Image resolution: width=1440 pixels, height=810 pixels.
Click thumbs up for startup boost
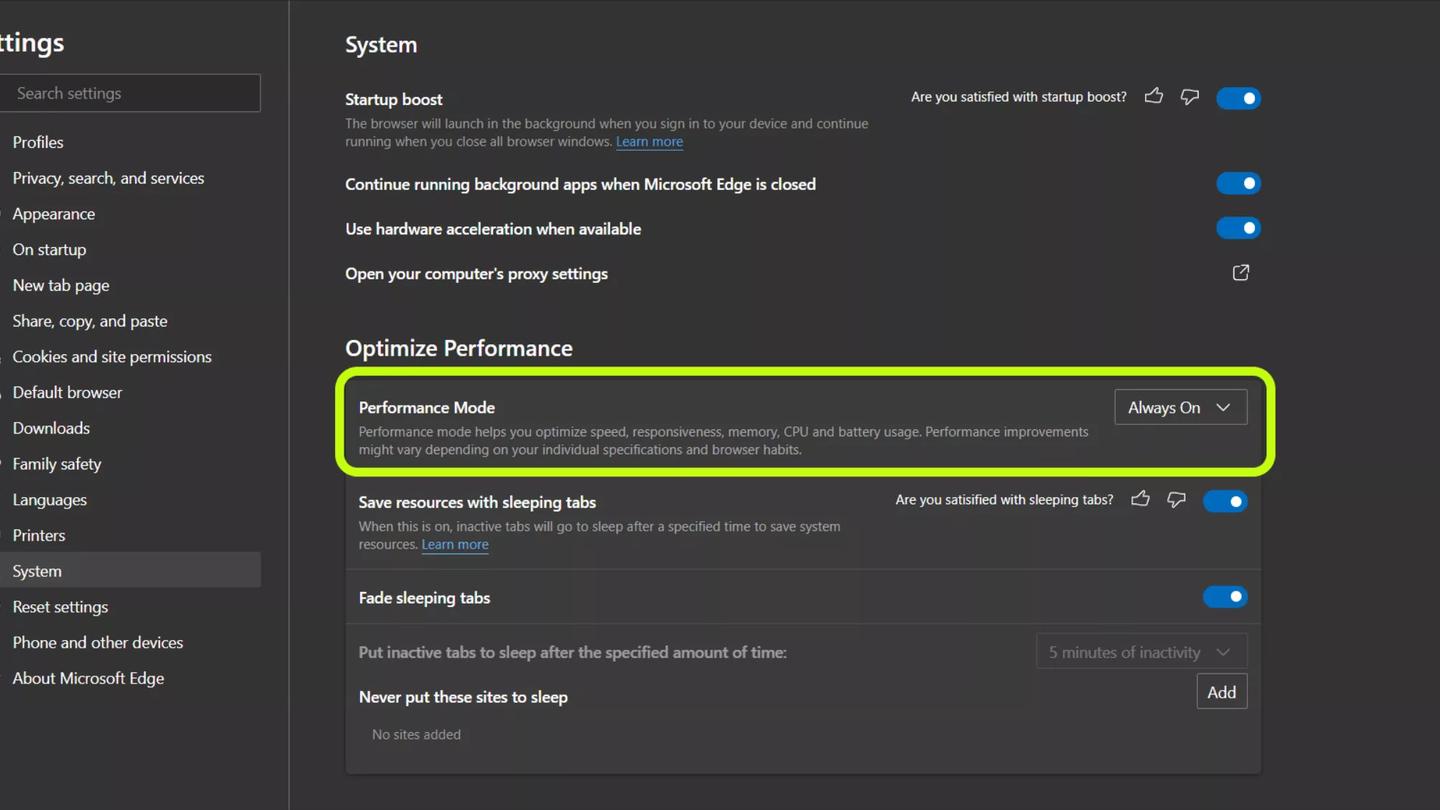coord(1154,96)
